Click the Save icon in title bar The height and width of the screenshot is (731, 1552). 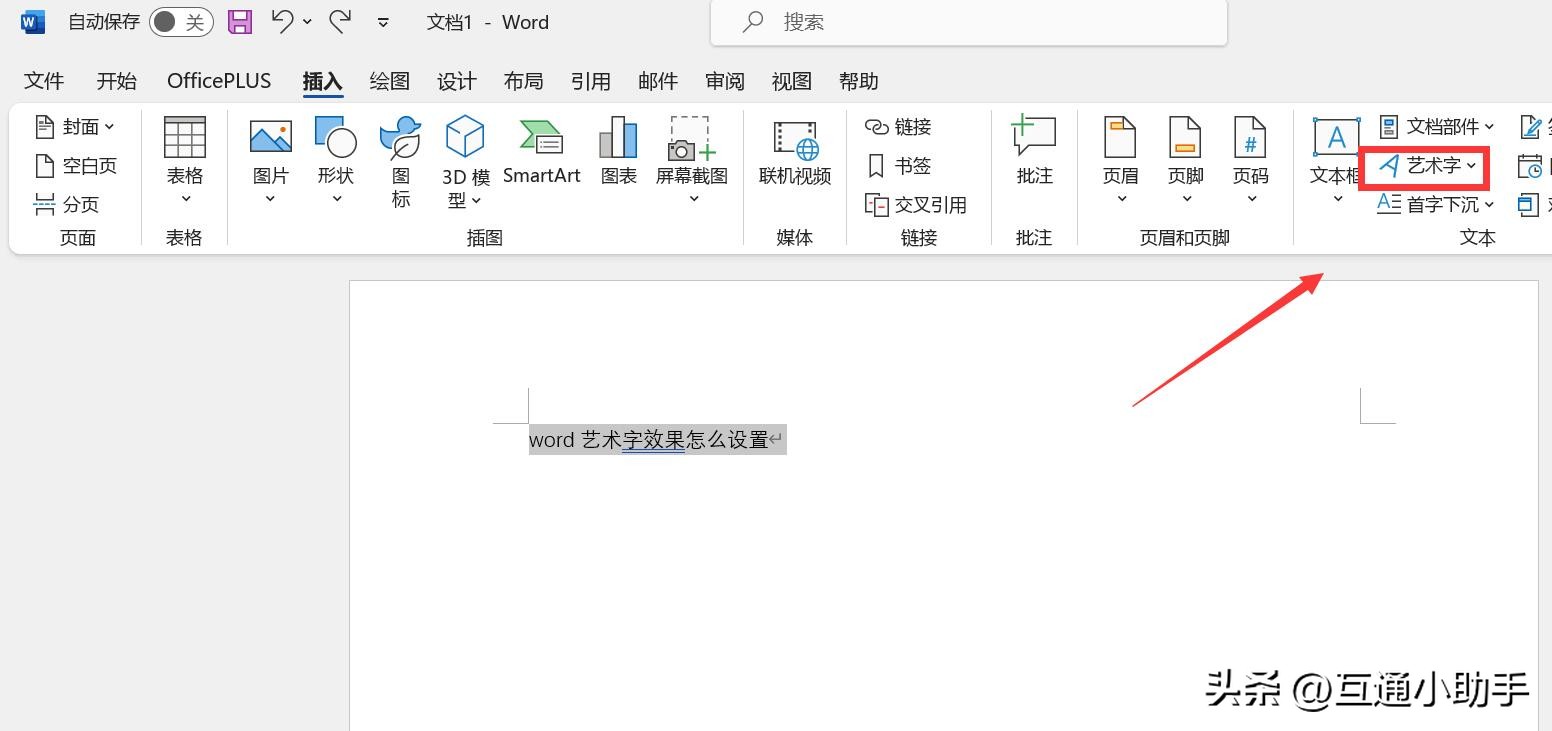(x=240, y=22)
